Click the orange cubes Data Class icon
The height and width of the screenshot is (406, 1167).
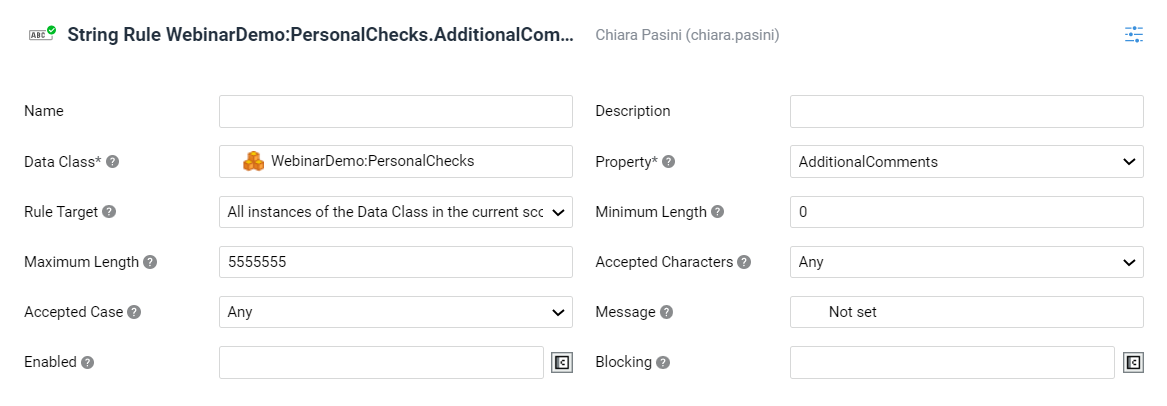(x=254, y=161)
